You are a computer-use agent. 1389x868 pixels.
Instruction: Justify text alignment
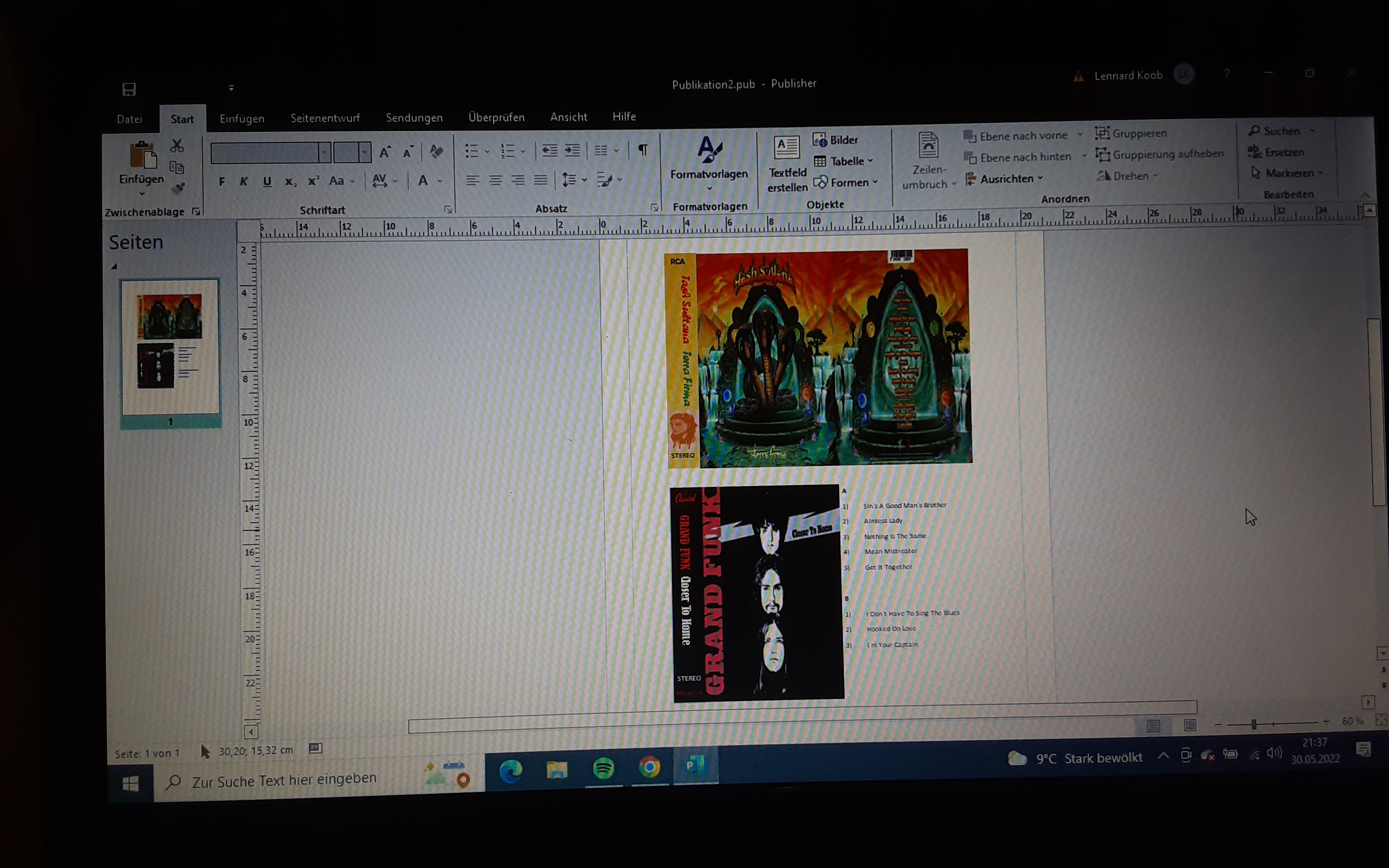coord(540,180)
